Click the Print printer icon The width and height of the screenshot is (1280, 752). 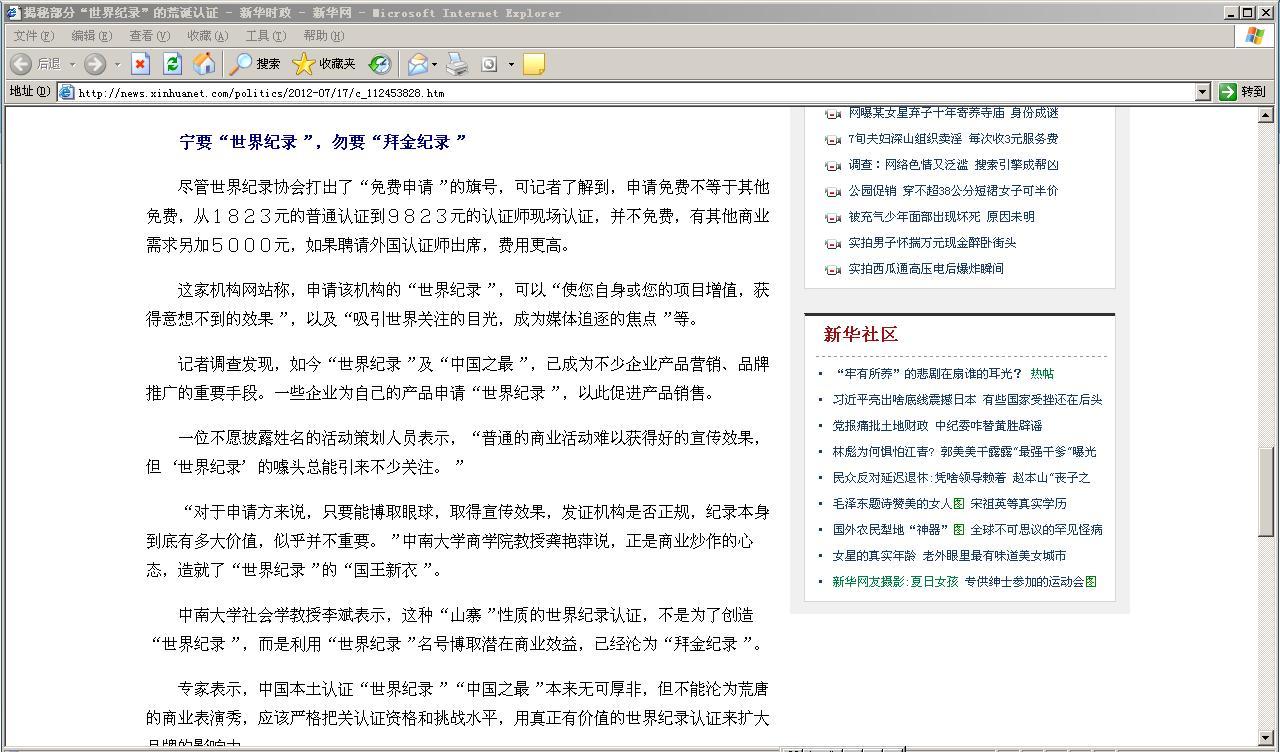click(x=457, y=64)
